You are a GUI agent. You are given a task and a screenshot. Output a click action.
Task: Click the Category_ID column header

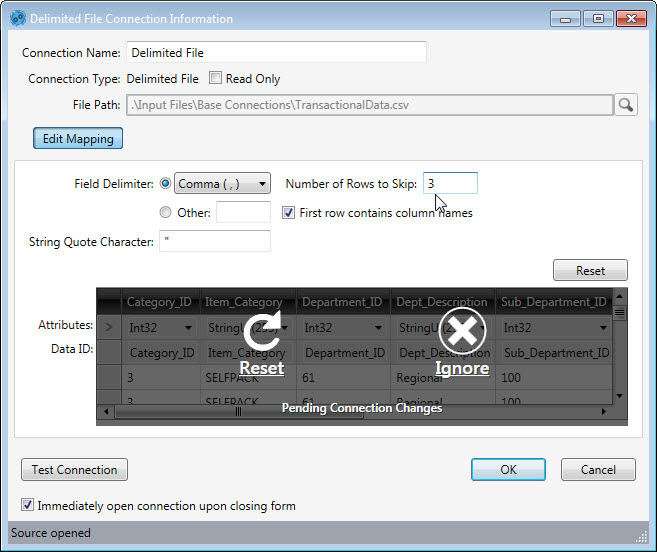pos(159,302)
